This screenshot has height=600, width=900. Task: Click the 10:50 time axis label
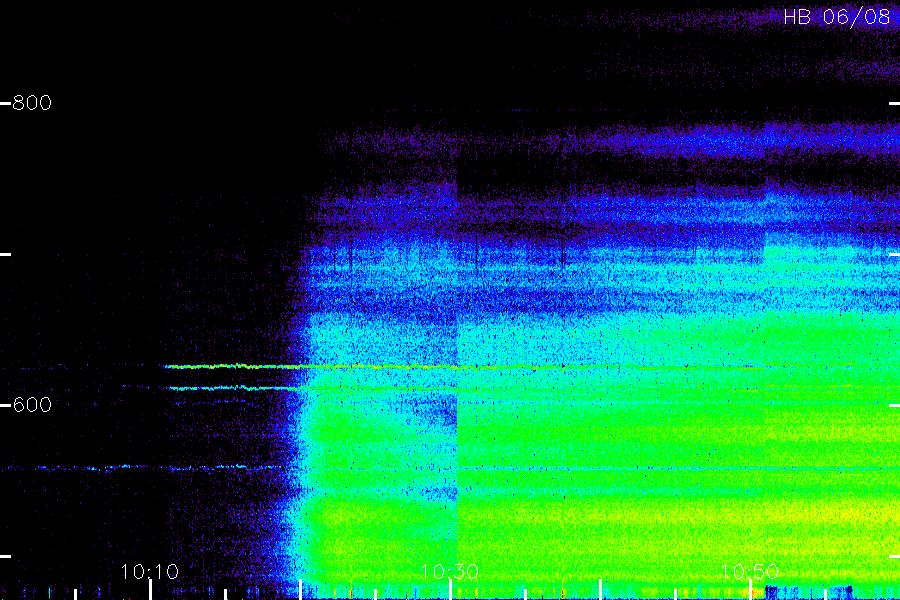click(x=750, y=571)
